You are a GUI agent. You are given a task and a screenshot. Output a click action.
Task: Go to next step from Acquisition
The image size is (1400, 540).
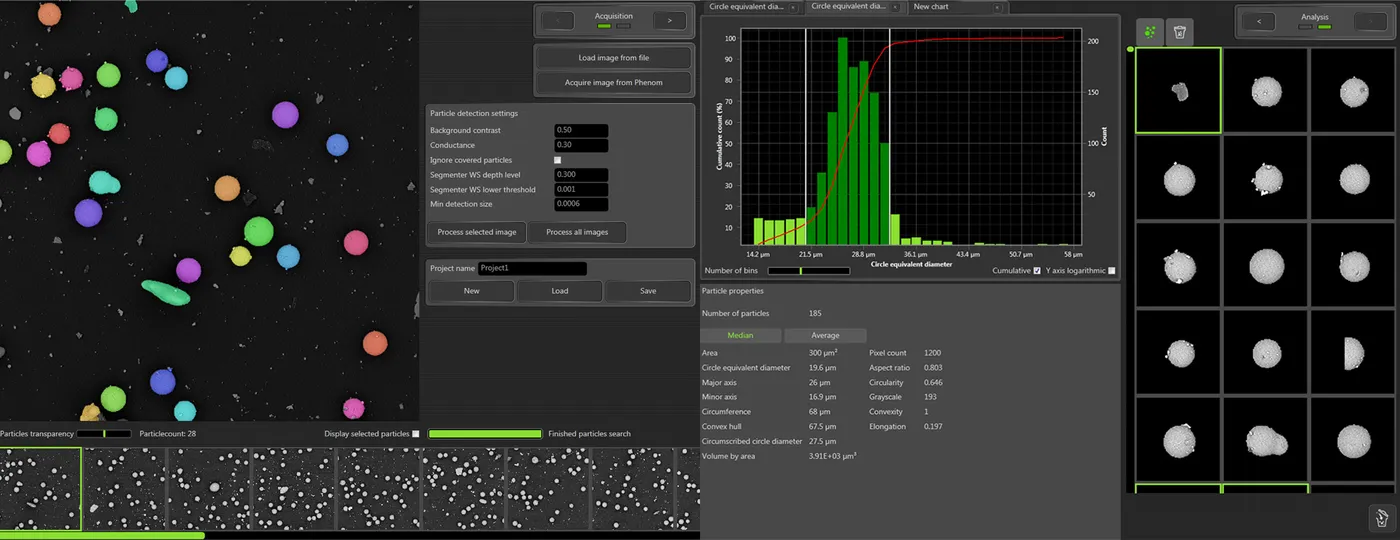(x=670, y=20)
